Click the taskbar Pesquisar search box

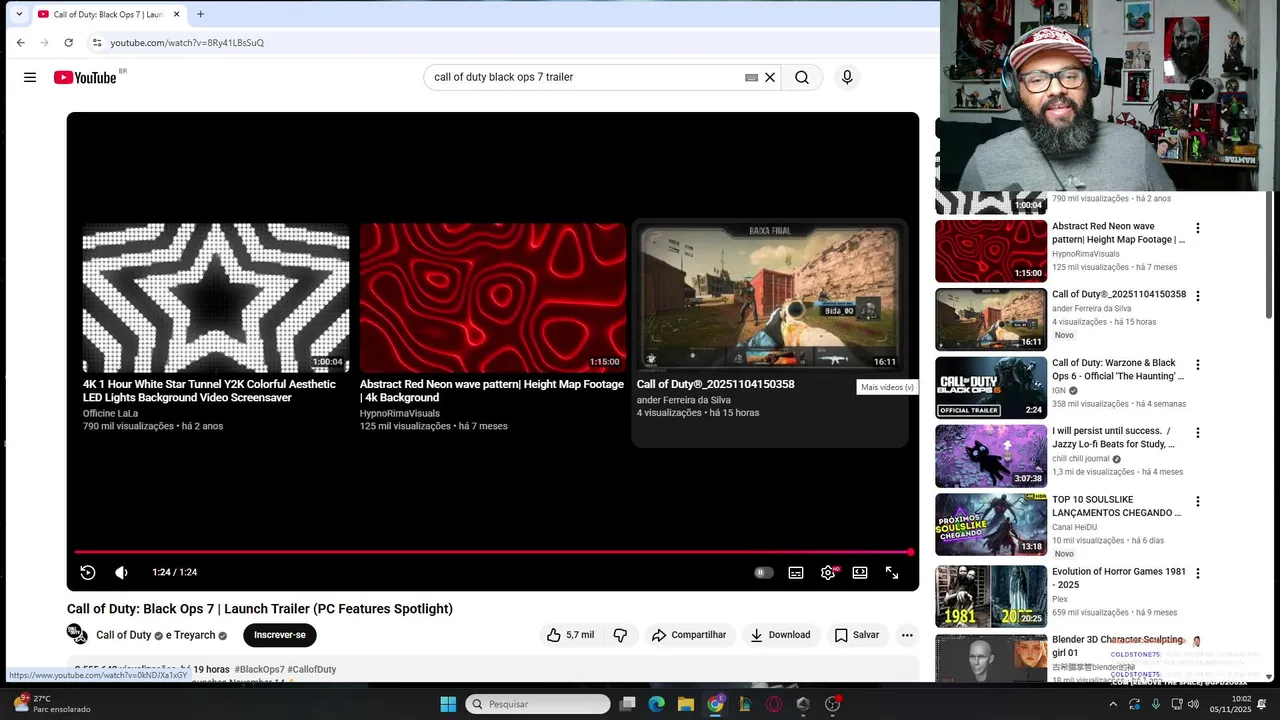click(539, 704)
